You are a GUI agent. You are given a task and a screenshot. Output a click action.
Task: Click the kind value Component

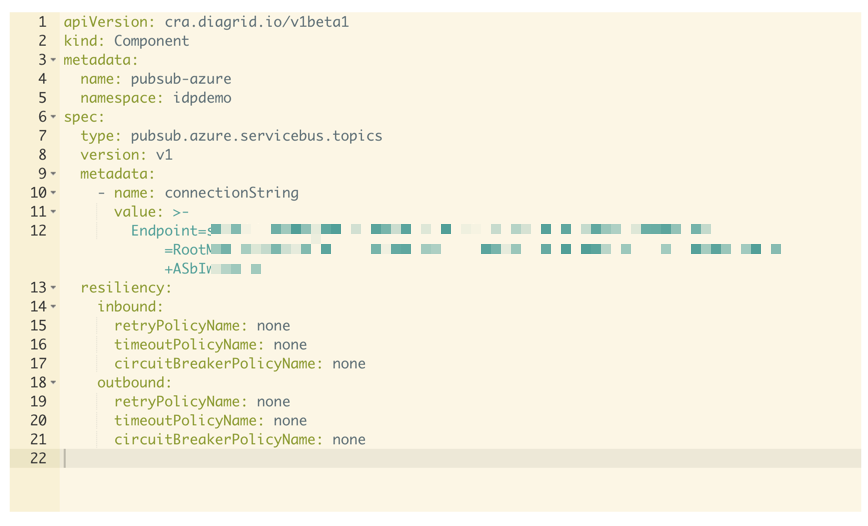click(151, 41)
